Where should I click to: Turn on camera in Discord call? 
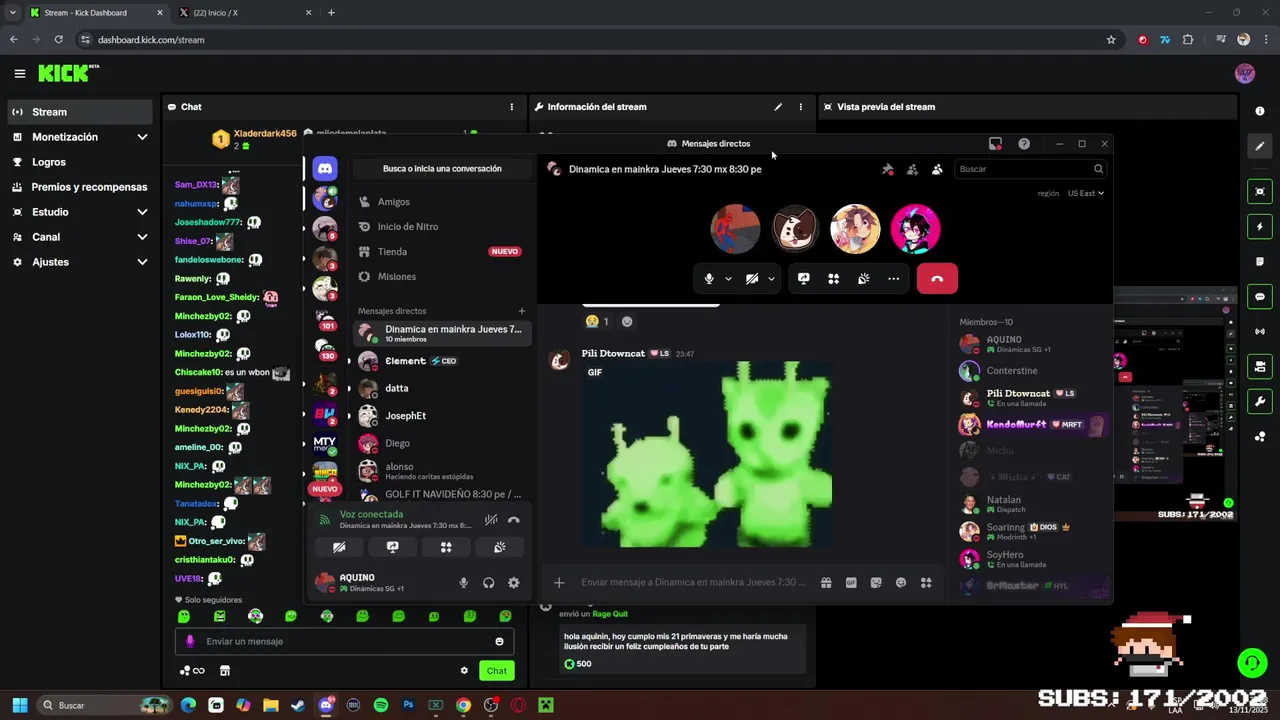(x=752, y=279)
